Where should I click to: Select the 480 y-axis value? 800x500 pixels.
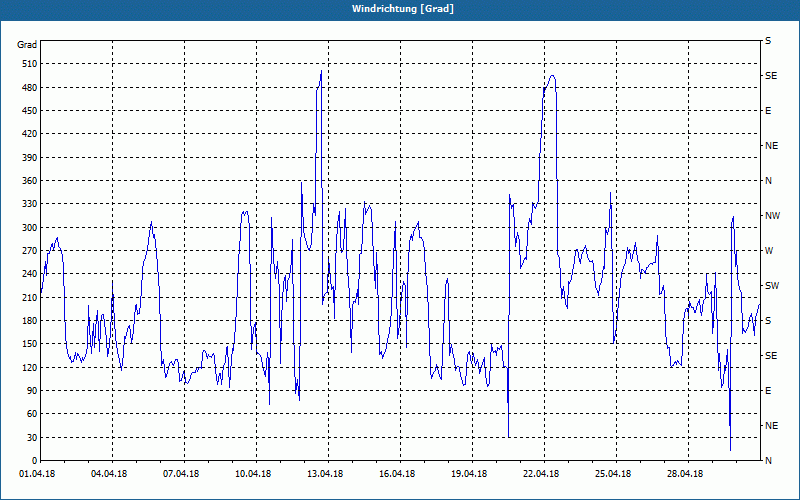point(30,88)
